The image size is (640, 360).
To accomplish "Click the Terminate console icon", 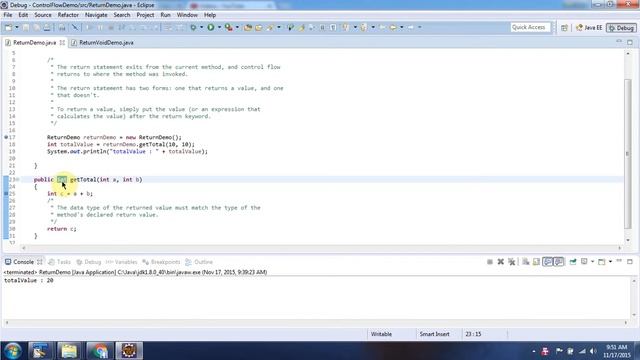I will click(x=490, y=262).
